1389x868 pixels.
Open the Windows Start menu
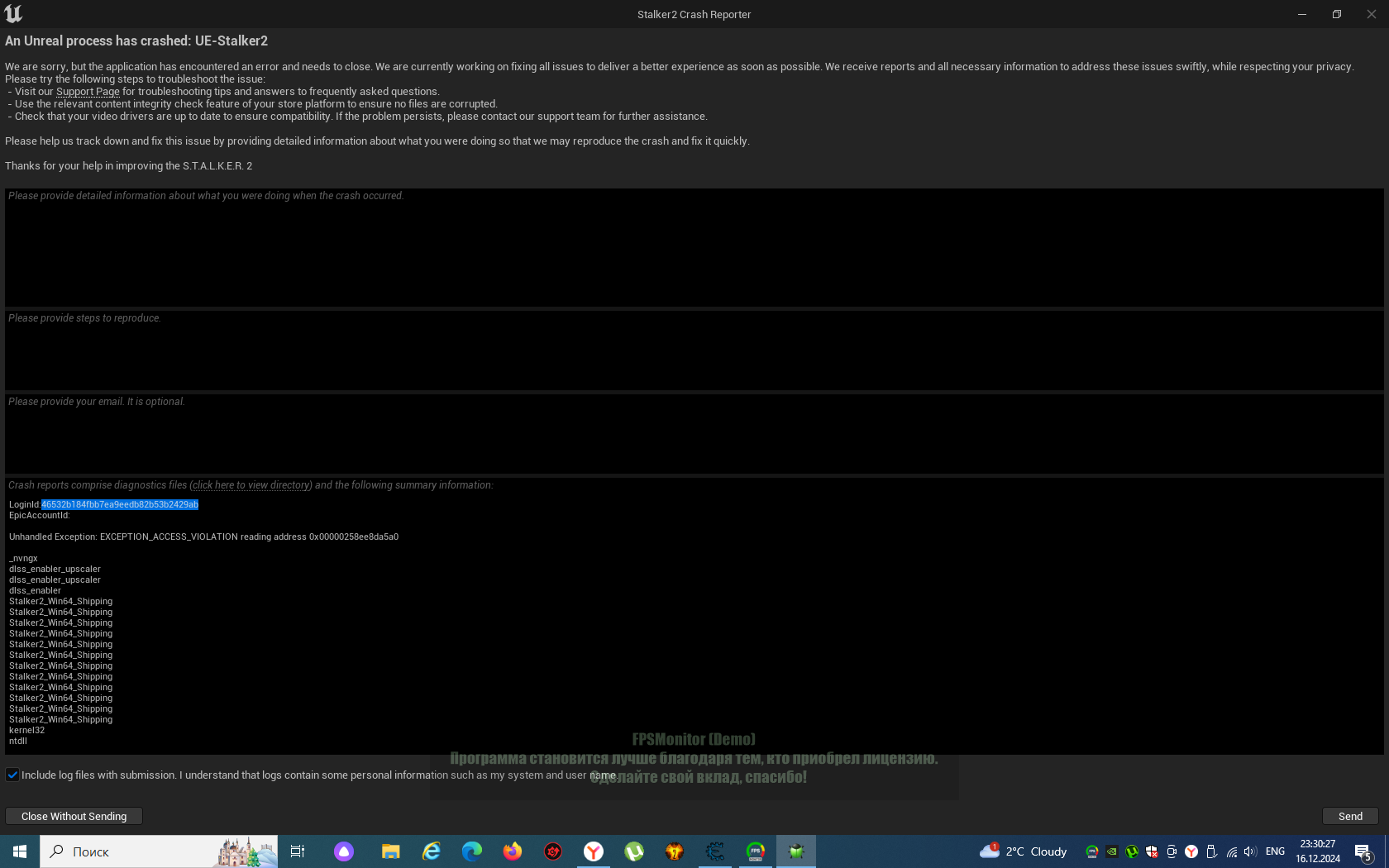pos(20,851)
